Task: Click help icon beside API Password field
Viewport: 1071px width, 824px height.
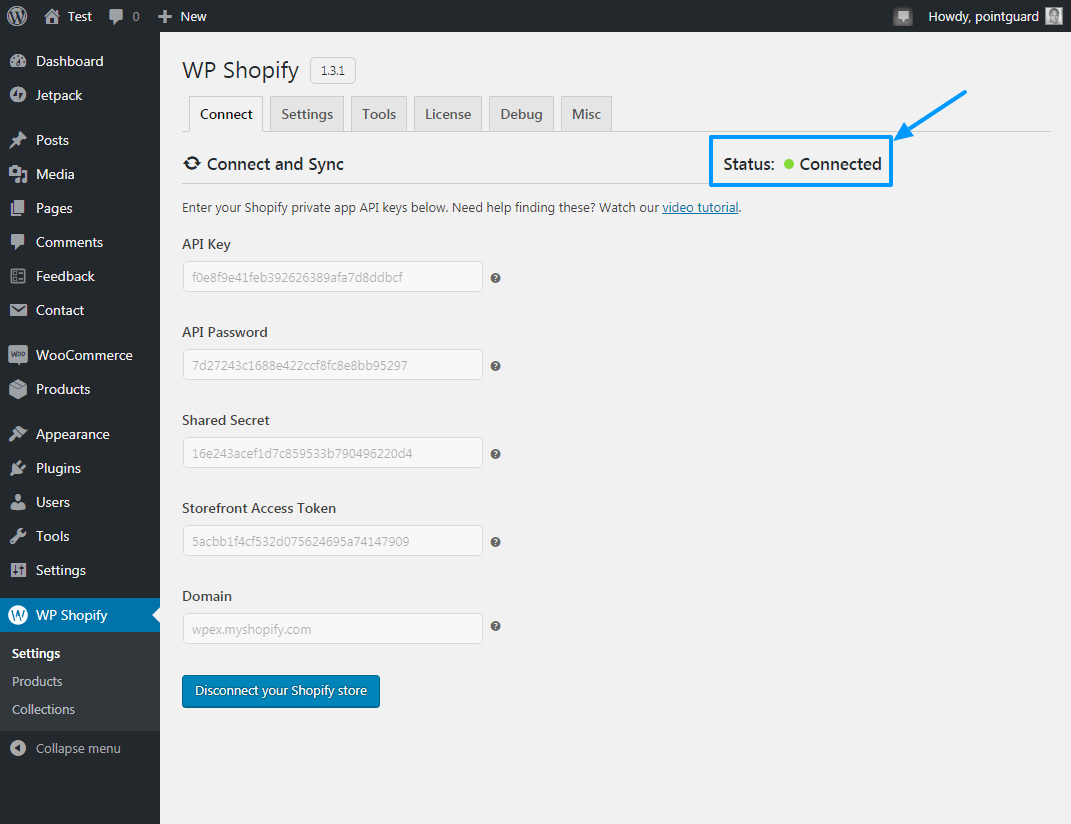Action: [495, 366]
